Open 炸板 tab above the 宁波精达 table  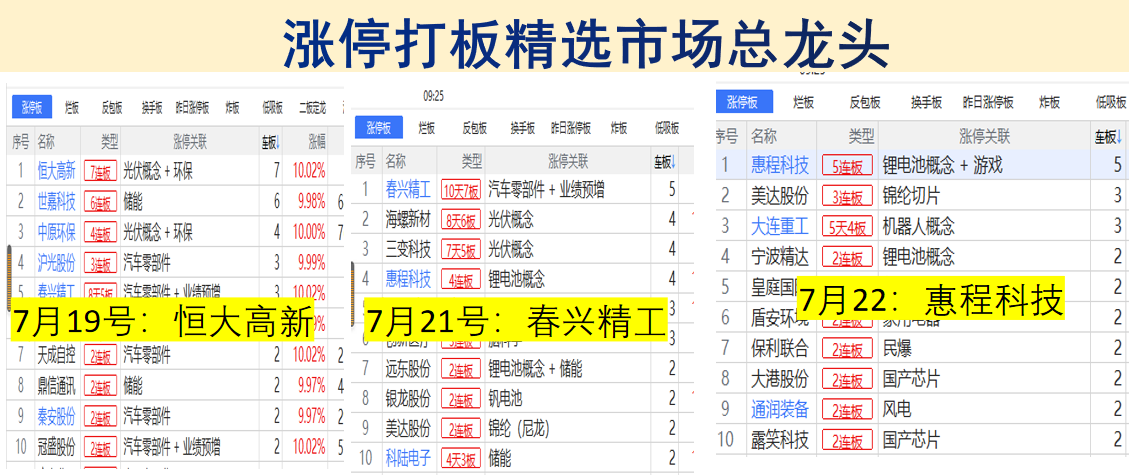[x=1049, y=102]
